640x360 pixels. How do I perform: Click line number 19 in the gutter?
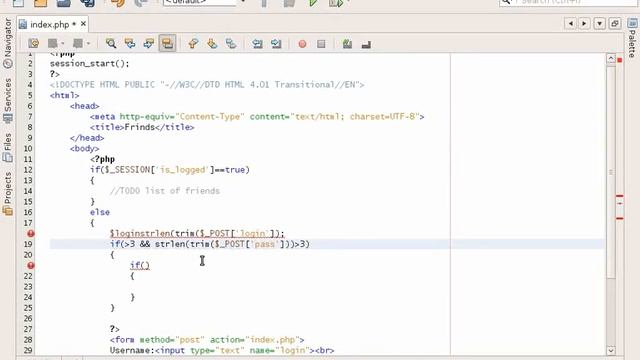28,244
